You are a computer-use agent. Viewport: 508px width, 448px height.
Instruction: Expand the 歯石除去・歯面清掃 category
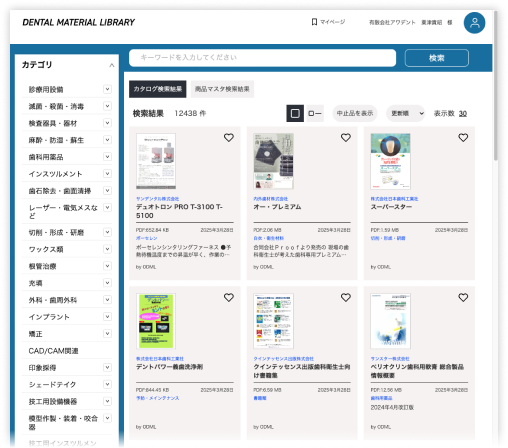click(107, 191)
